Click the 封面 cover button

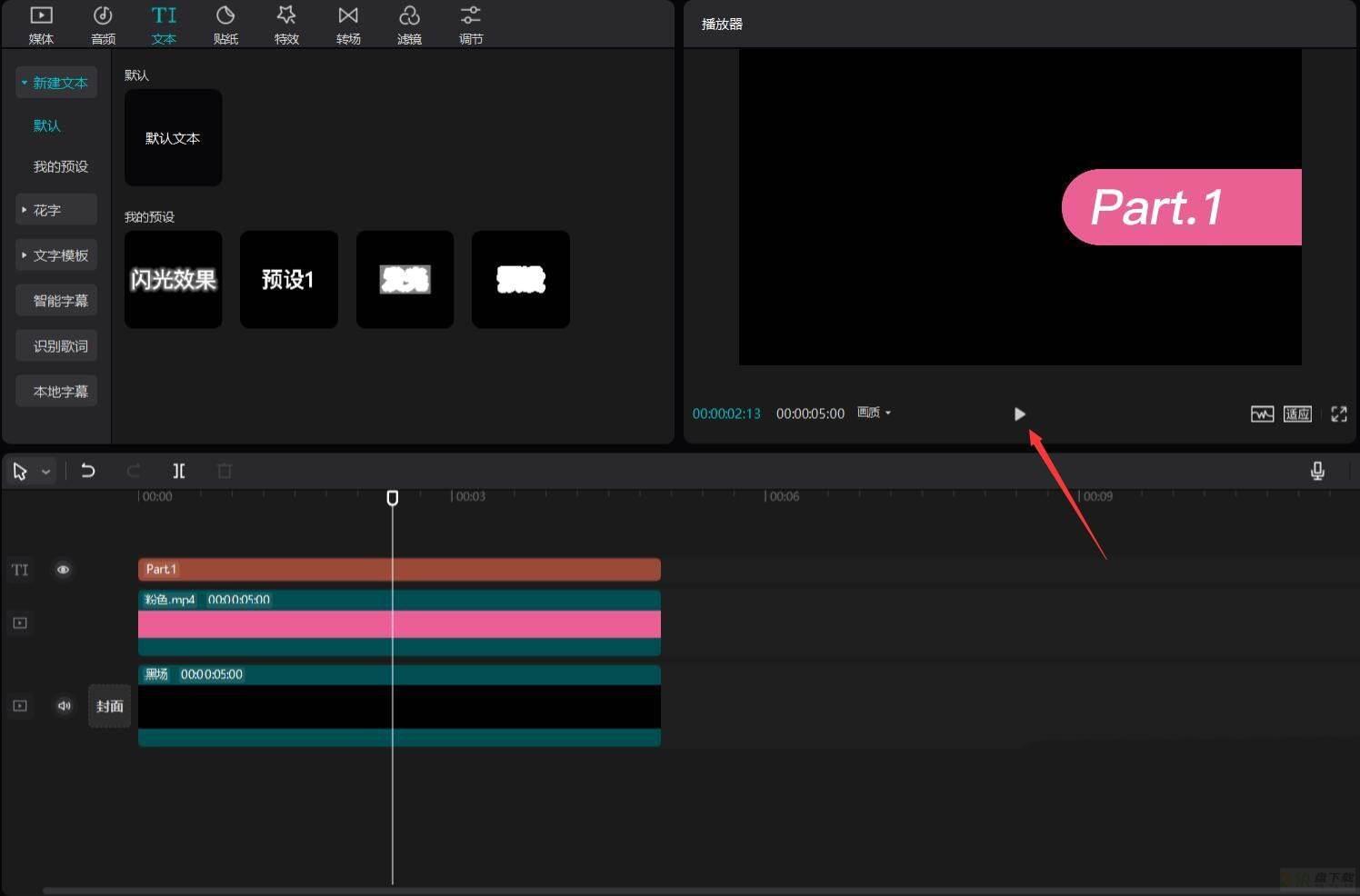[109, 706]
